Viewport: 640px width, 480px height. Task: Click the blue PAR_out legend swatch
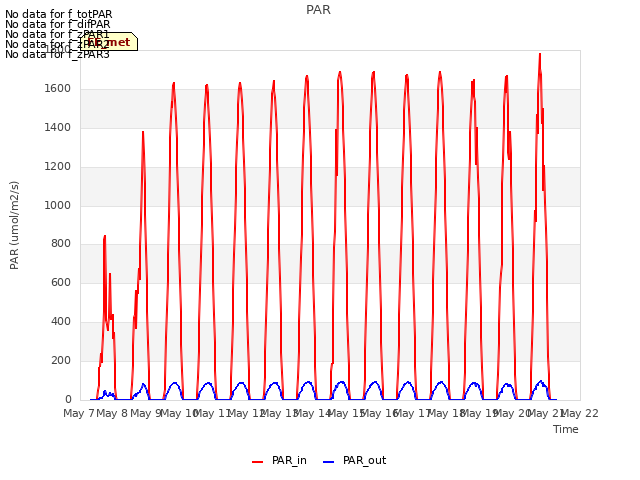pyautogui.click(x=329, y=462)
